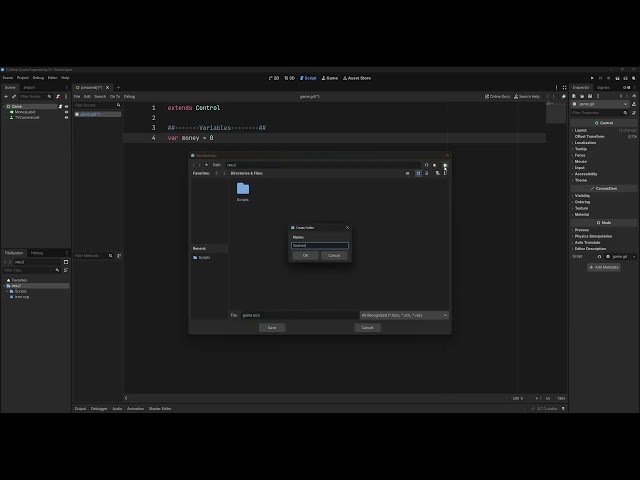Click OK in the Create Folder dialog
Screen dimensions: 640x480
[305, 256]
